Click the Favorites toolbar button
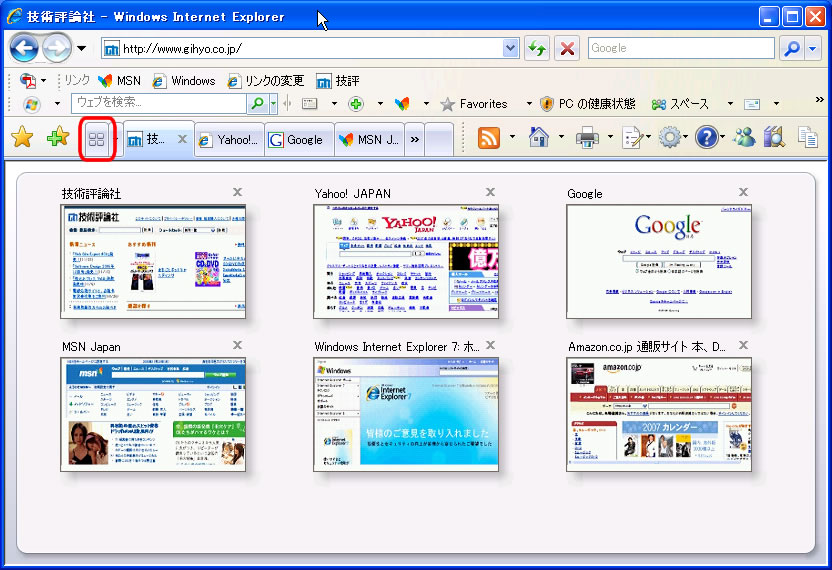 click(x=474, y=104)
